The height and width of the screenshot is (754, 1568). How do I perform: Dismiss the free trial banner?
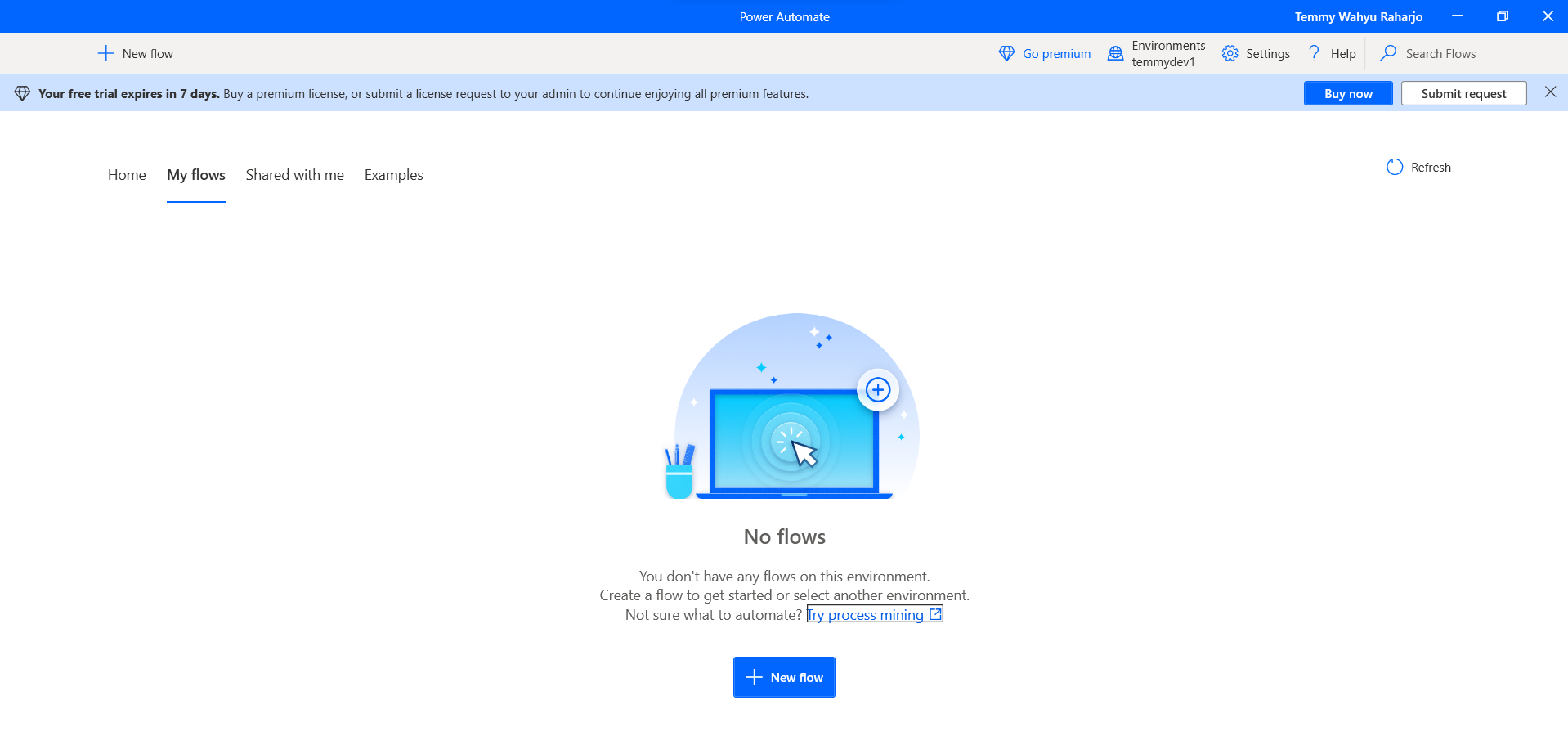click(x=1550, y=92)
